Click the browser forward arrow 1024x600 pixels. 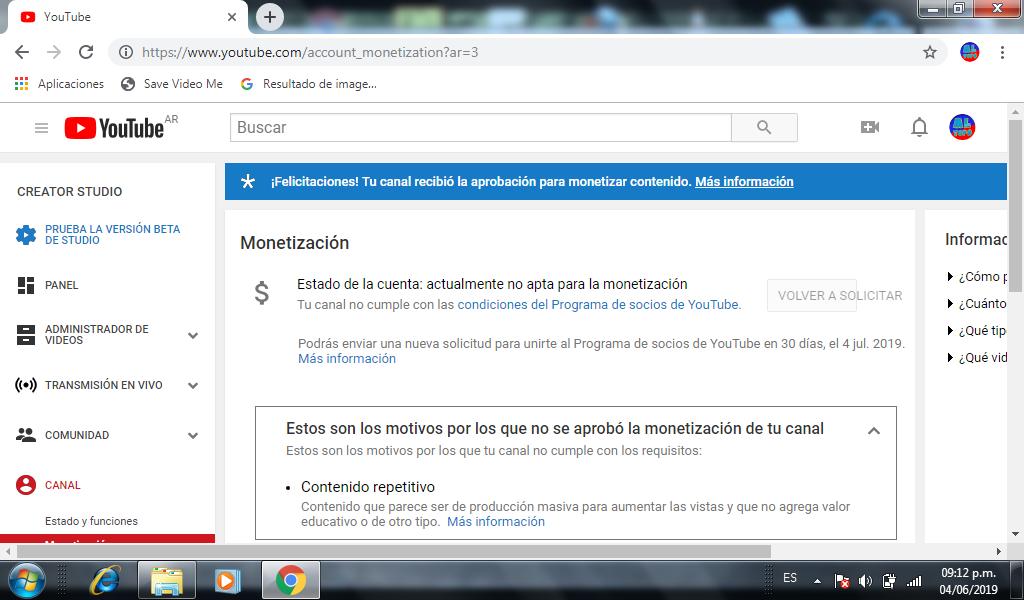coord(54,52)
